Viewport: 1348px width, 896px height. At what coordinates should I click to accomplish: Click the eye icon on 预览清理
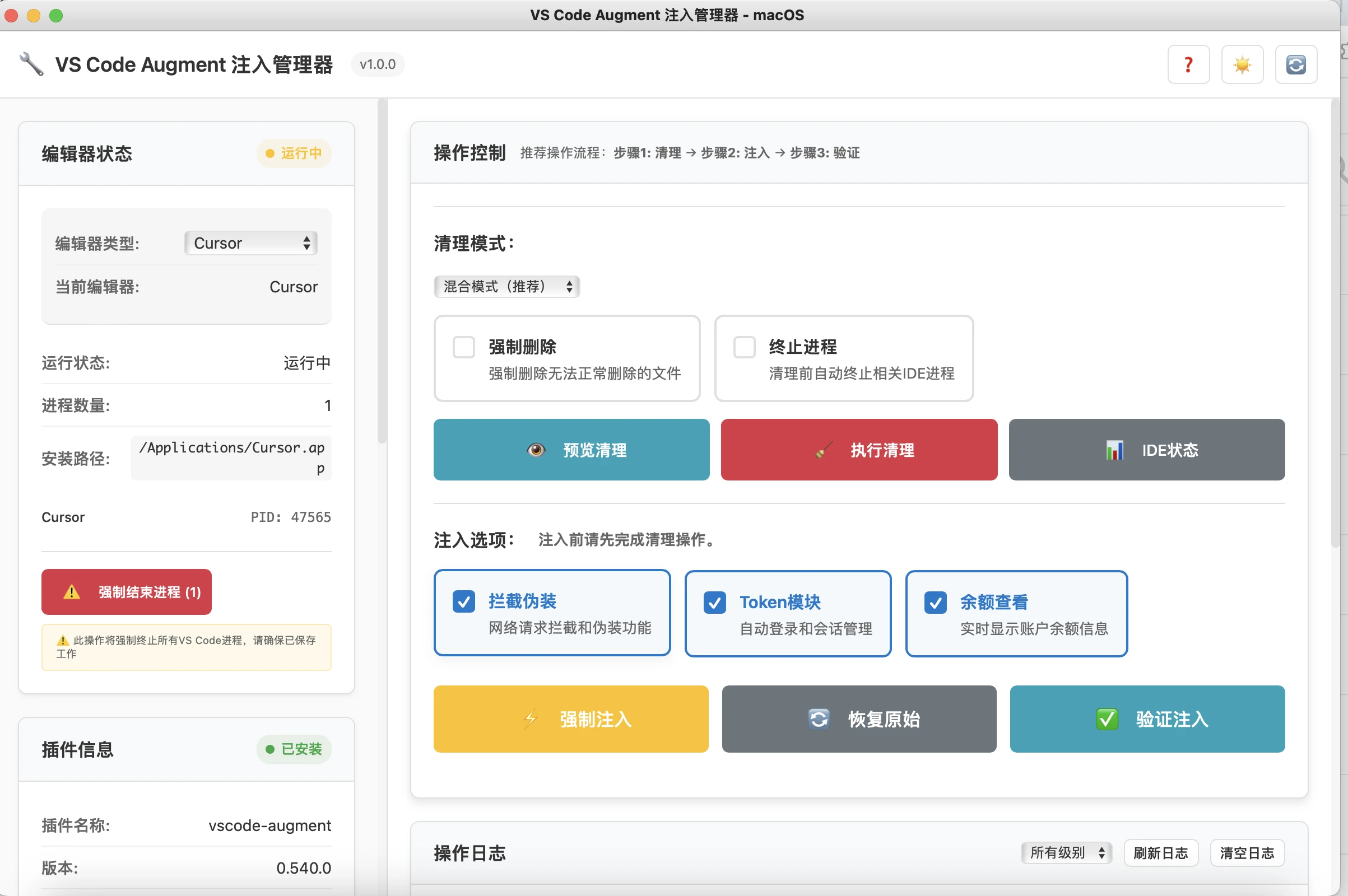pos(536,450)
